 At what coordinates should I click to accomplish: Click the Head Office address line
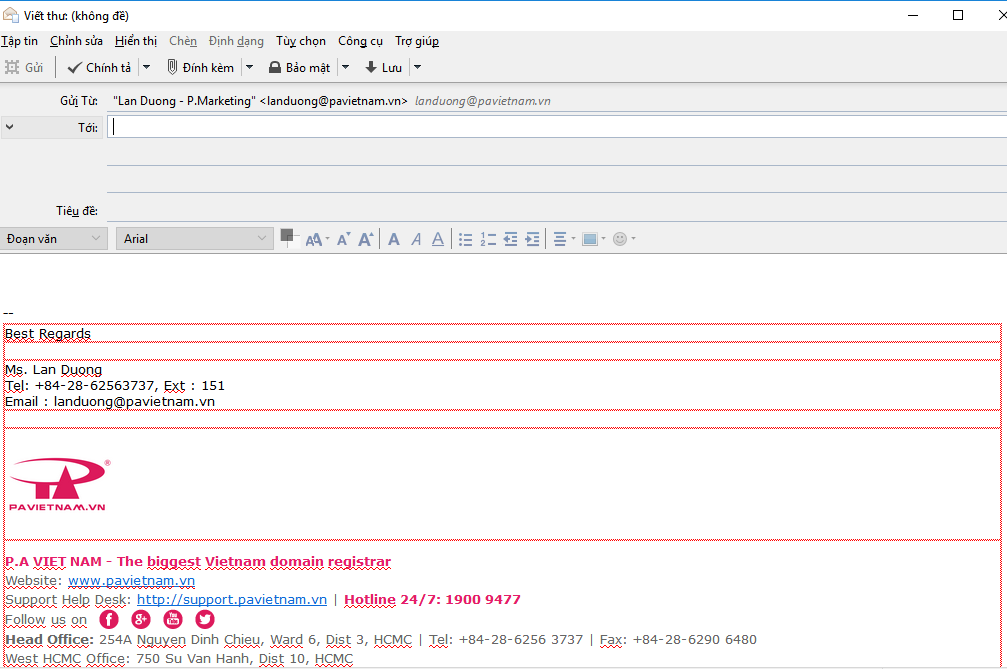pyautogui.click(x=381, y=639)
